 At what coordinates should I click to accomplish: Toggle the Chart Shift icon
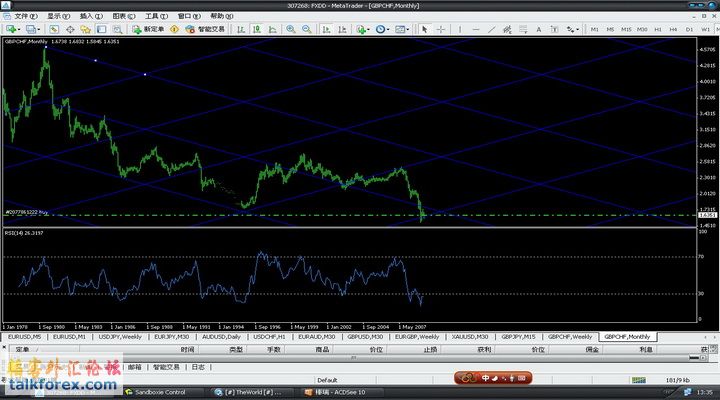pyautogui.click(x=342, y=29)
